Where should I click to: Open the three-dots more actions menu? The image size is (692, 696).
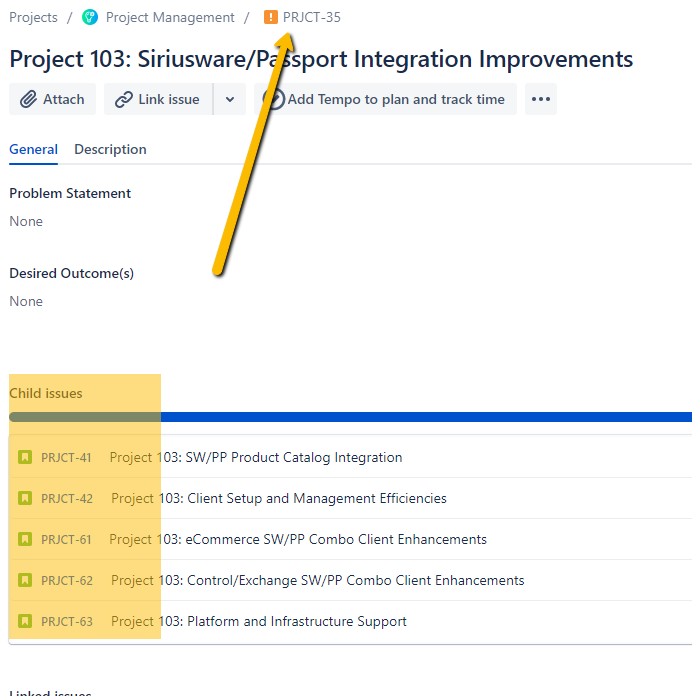pos(541,99)
